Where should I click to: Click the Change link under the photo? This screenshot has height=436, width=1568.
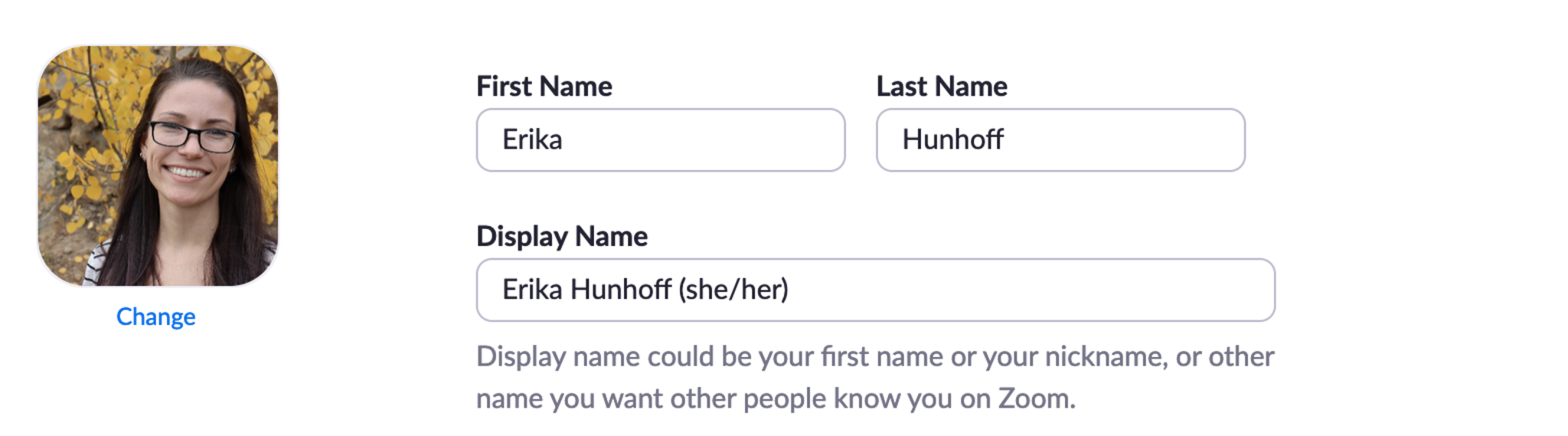click(x=155, y=316)
